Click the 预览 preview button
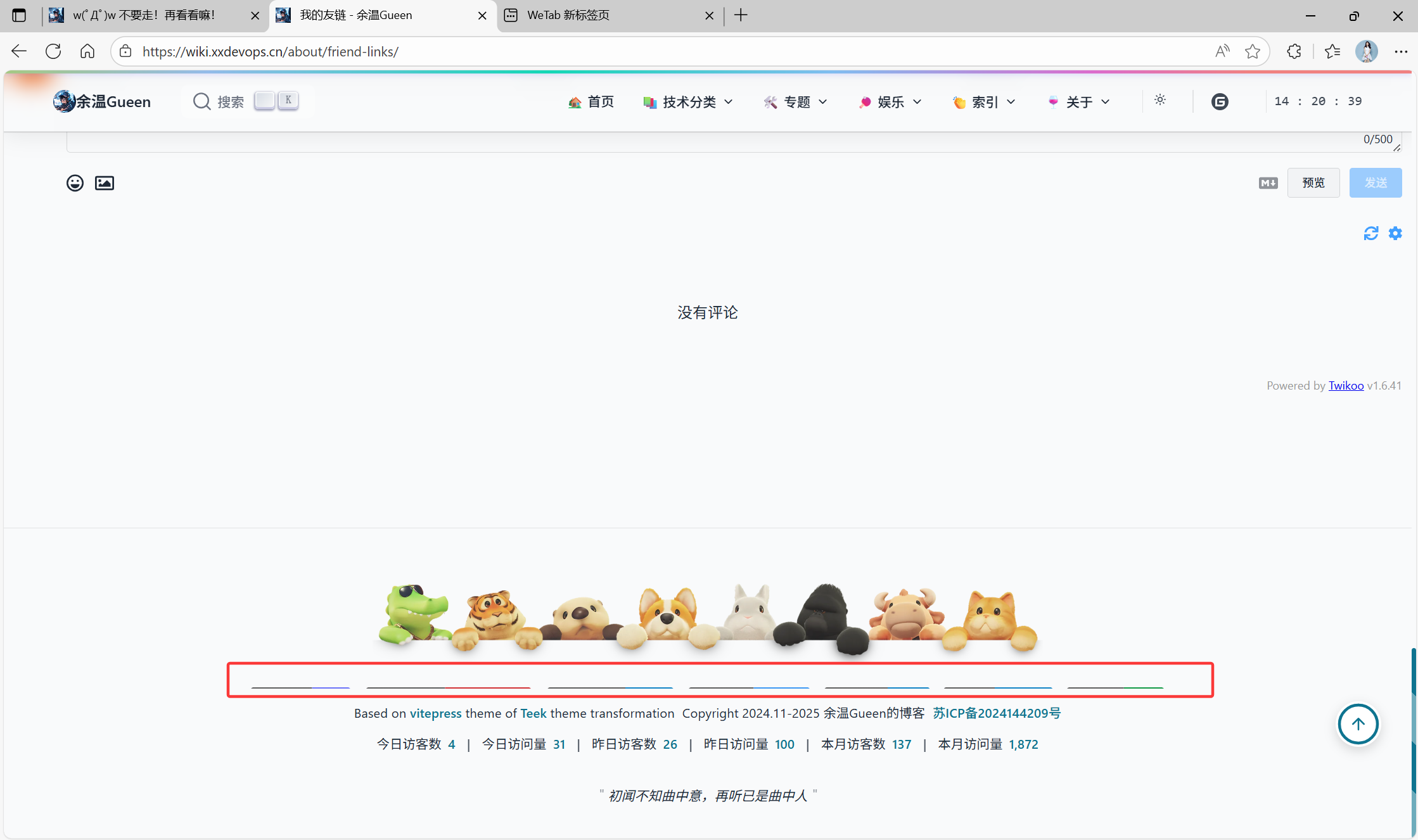Image resolution: width=1418 pixels, height=840 pixels. pos(1313,182)
